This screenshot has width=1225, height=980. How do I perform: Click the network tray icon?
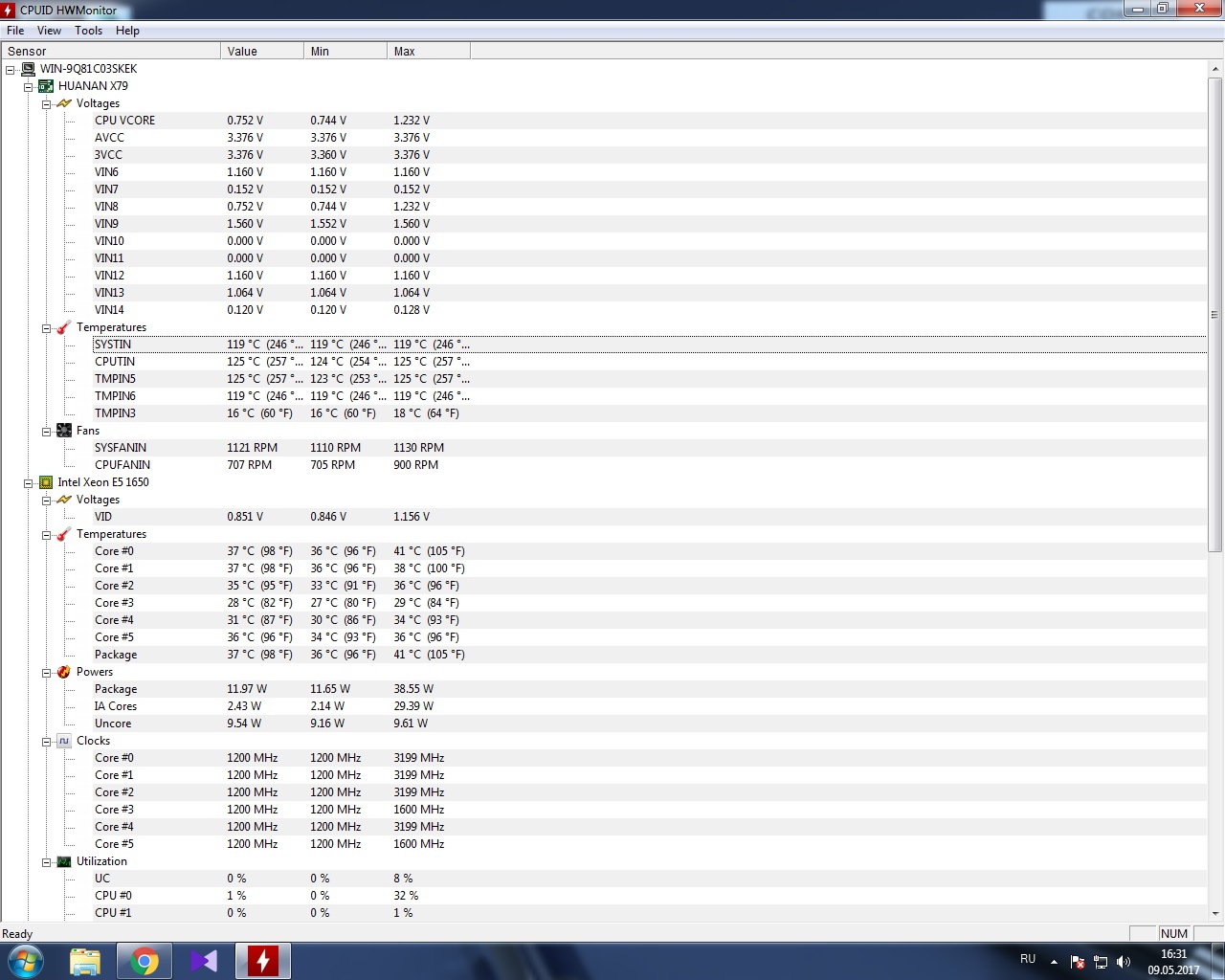[1101, 962]
